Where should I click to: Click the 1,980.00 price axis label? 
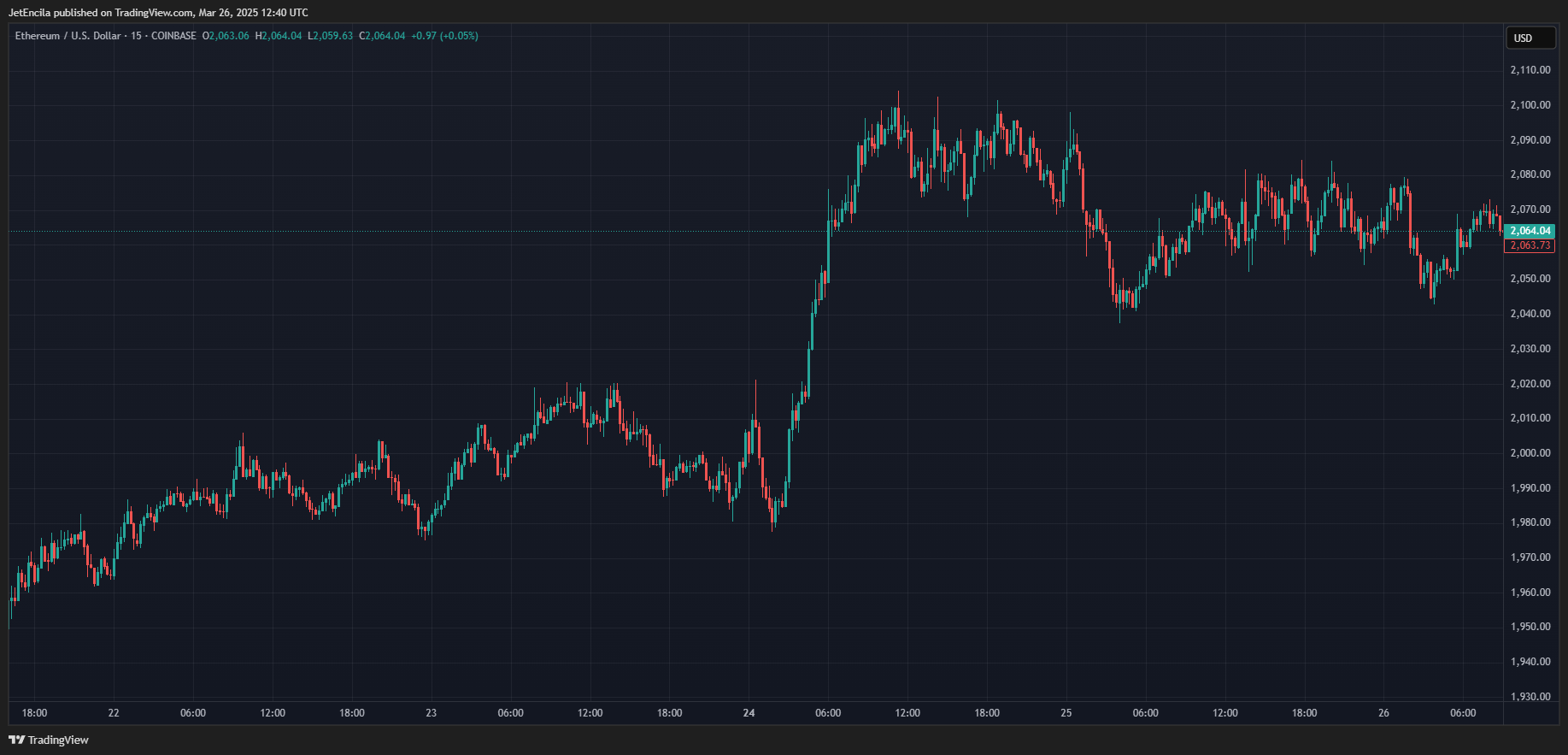click(1530, 522)
